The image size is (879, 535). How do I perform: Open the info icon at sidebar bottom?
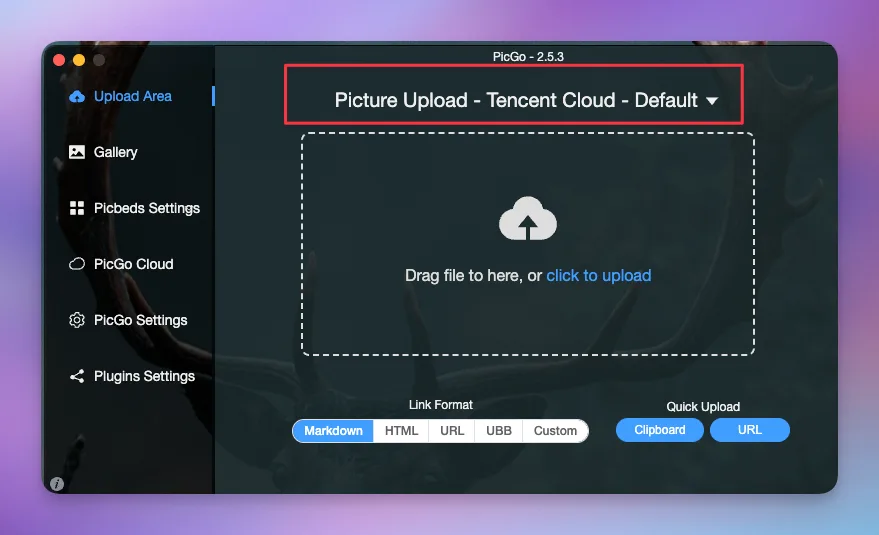click(x=57, y=483)
